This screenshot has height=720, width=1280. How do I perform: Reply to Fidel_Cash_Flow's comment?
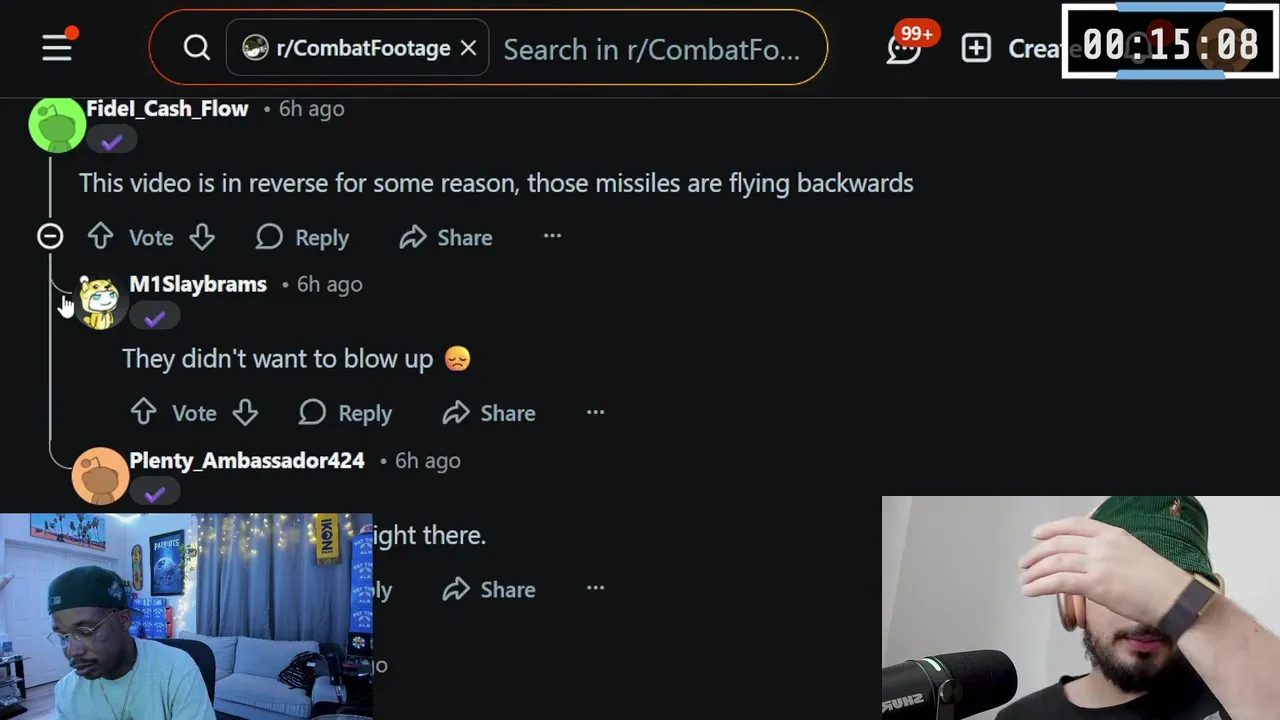(x=302, y=237)
